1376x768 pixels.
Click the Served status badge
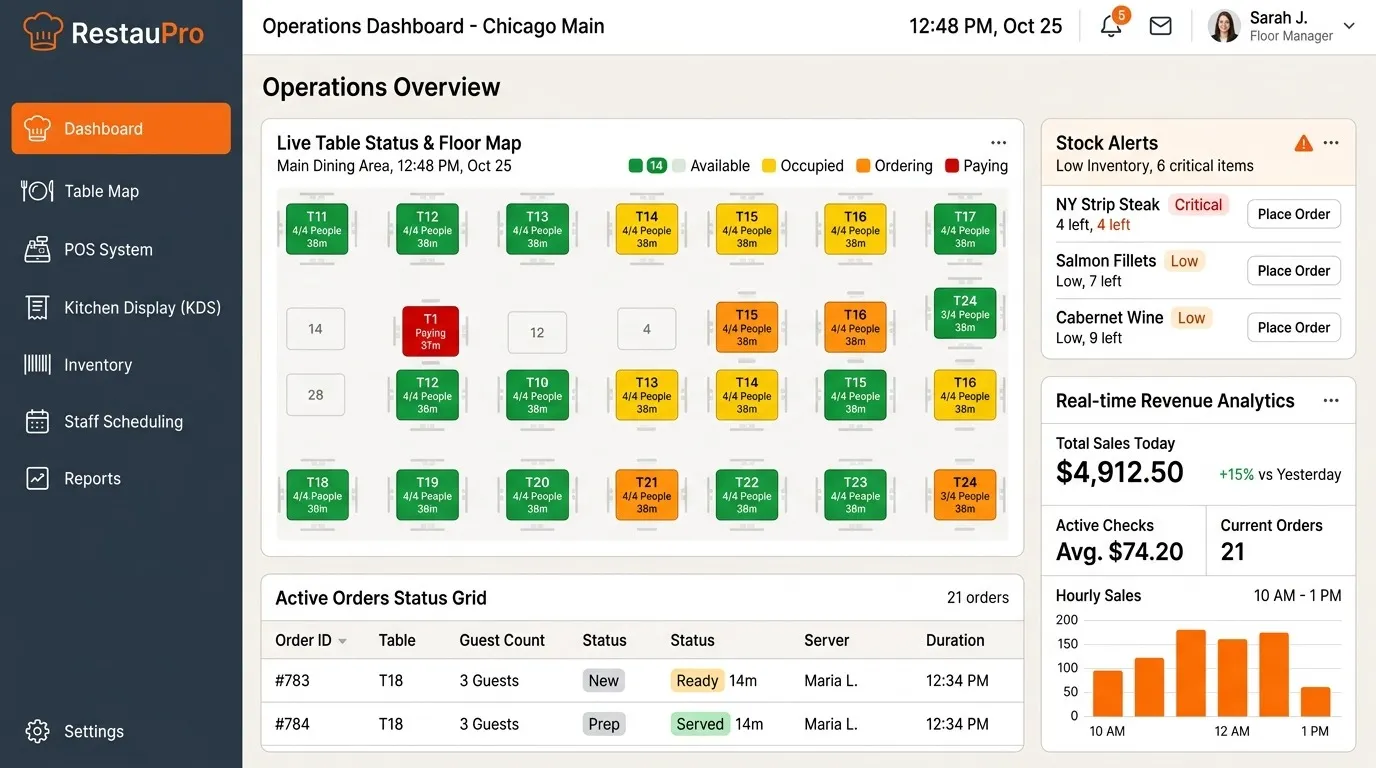click(700, 724)
